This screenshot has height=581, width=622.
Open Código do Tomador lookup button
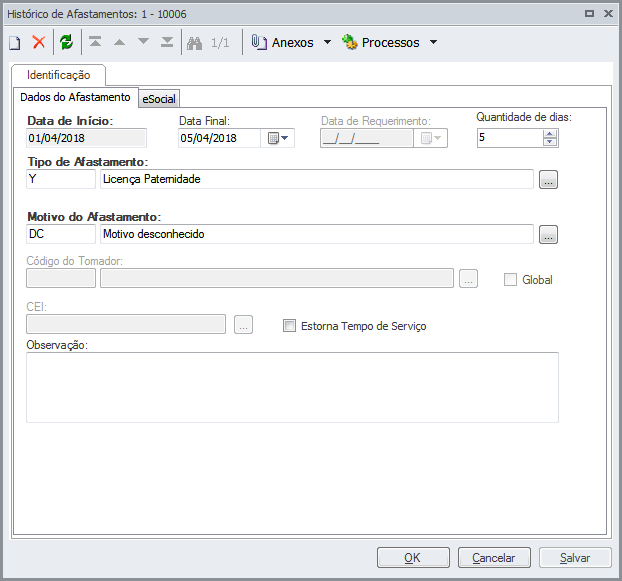(x=468, y=278)
